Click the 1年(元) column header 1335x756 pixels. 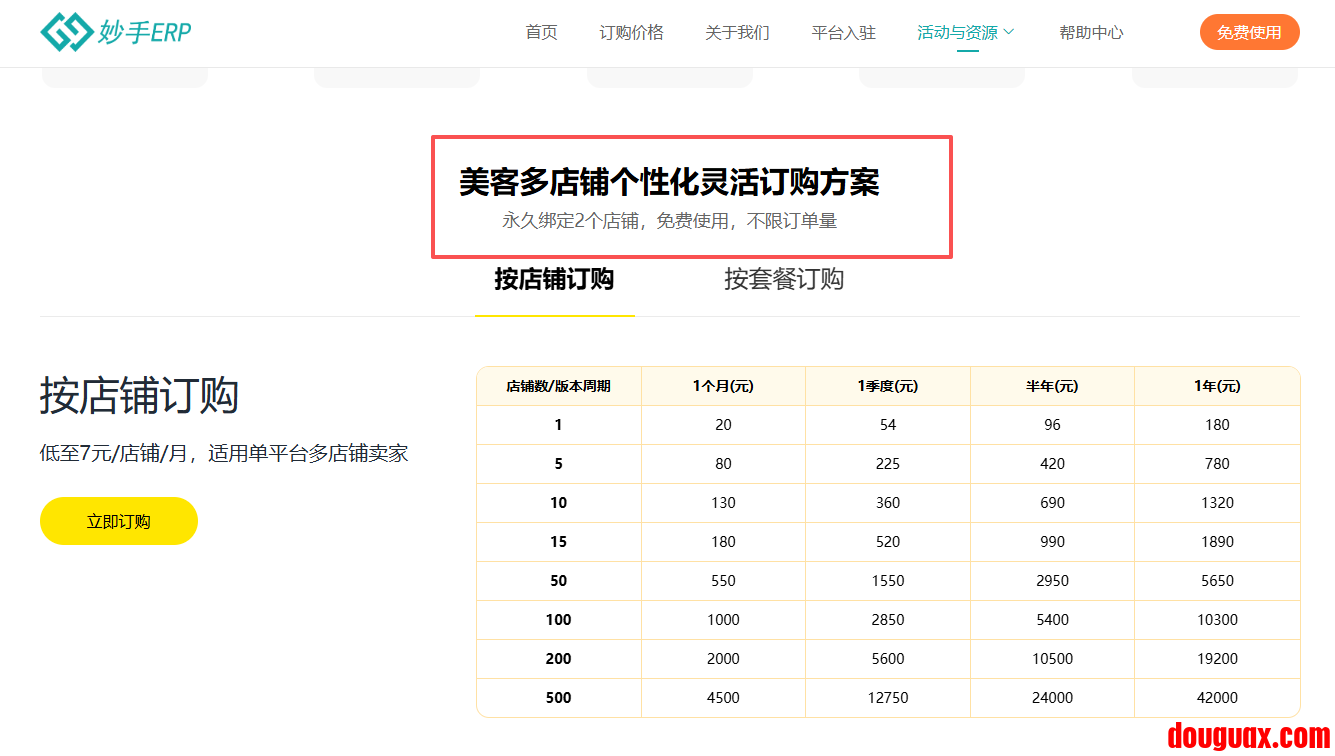[x=1217, y=386]
